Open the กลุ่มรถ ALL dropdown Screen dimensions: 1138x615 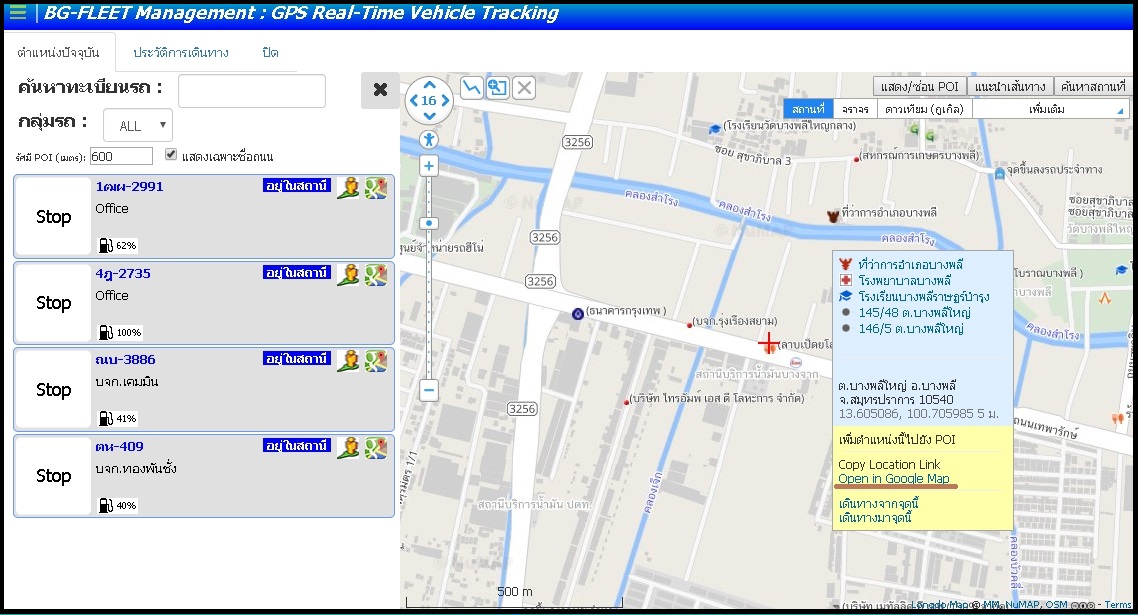[138, 125]
